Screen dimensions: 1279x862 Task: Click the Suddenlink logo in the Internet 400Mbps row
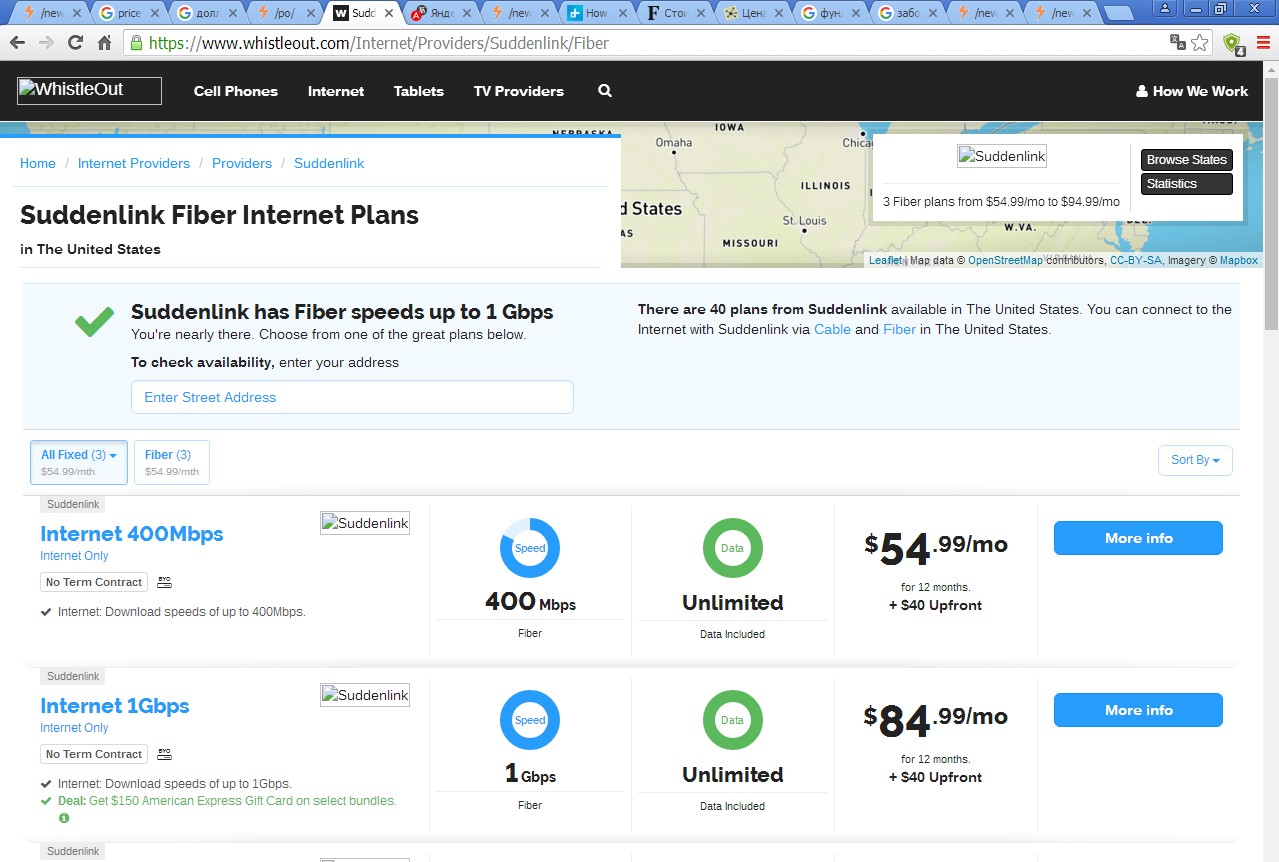pos(365,523)
